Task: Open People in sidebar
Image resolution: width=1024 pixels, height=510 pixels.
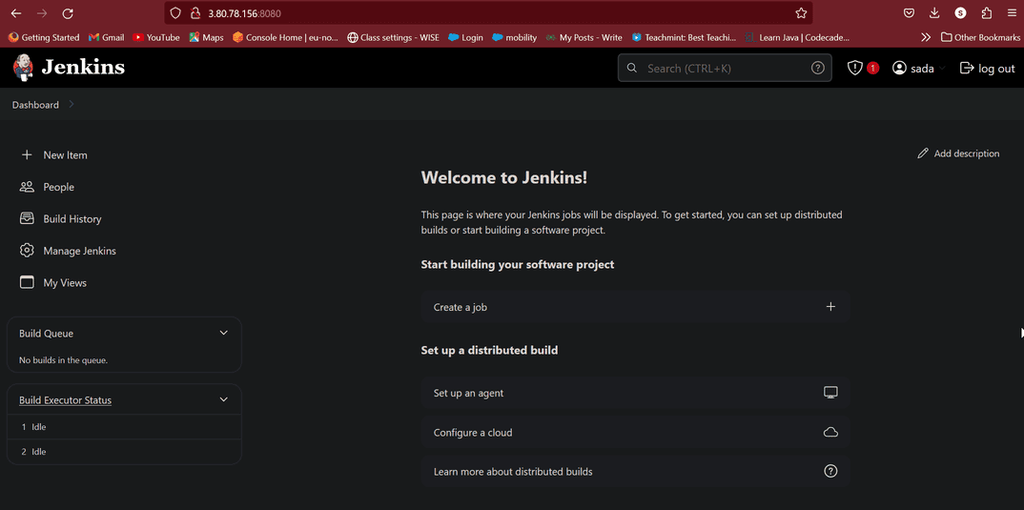Action: coord(59,187)
